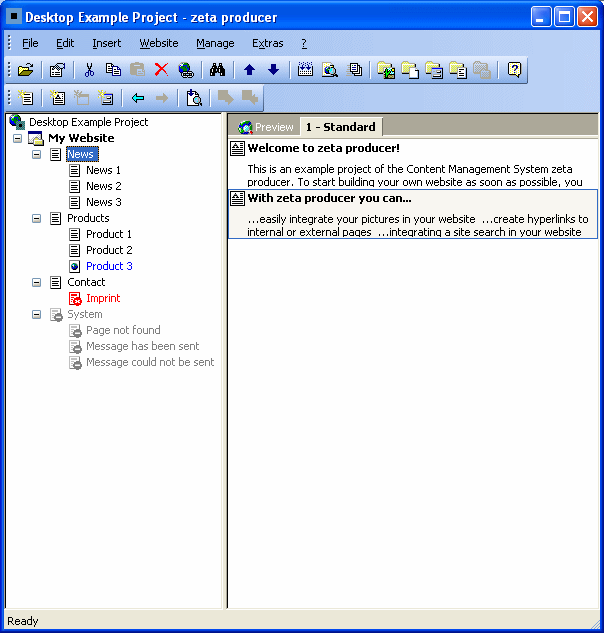604x633 pixels.
Task: Collapse the Contact tree node
Action: coord(36,283)
